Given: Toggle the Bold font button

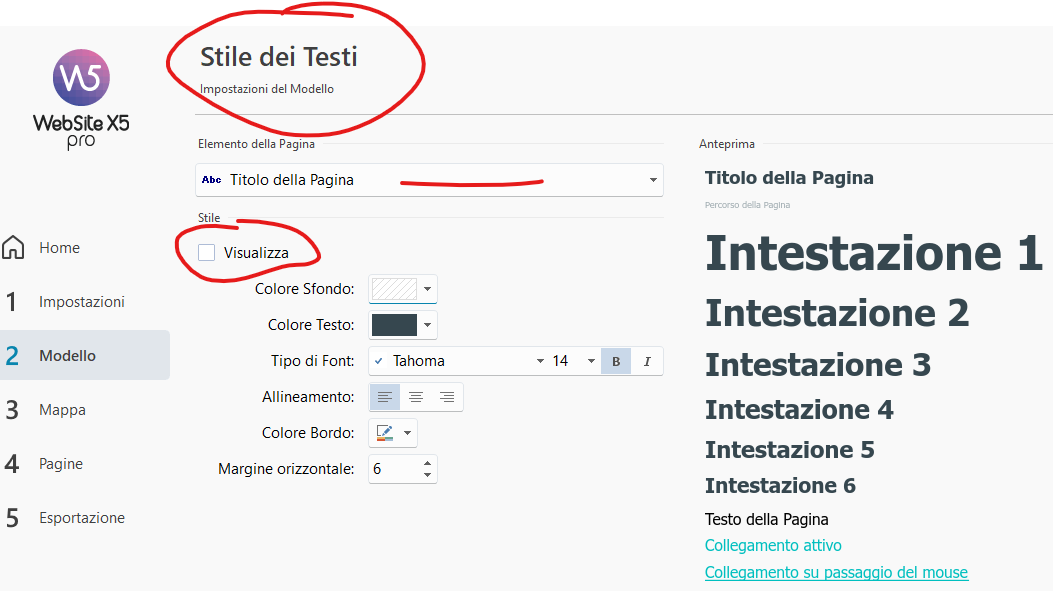Looking at the screenshot, I should point(616,361).
